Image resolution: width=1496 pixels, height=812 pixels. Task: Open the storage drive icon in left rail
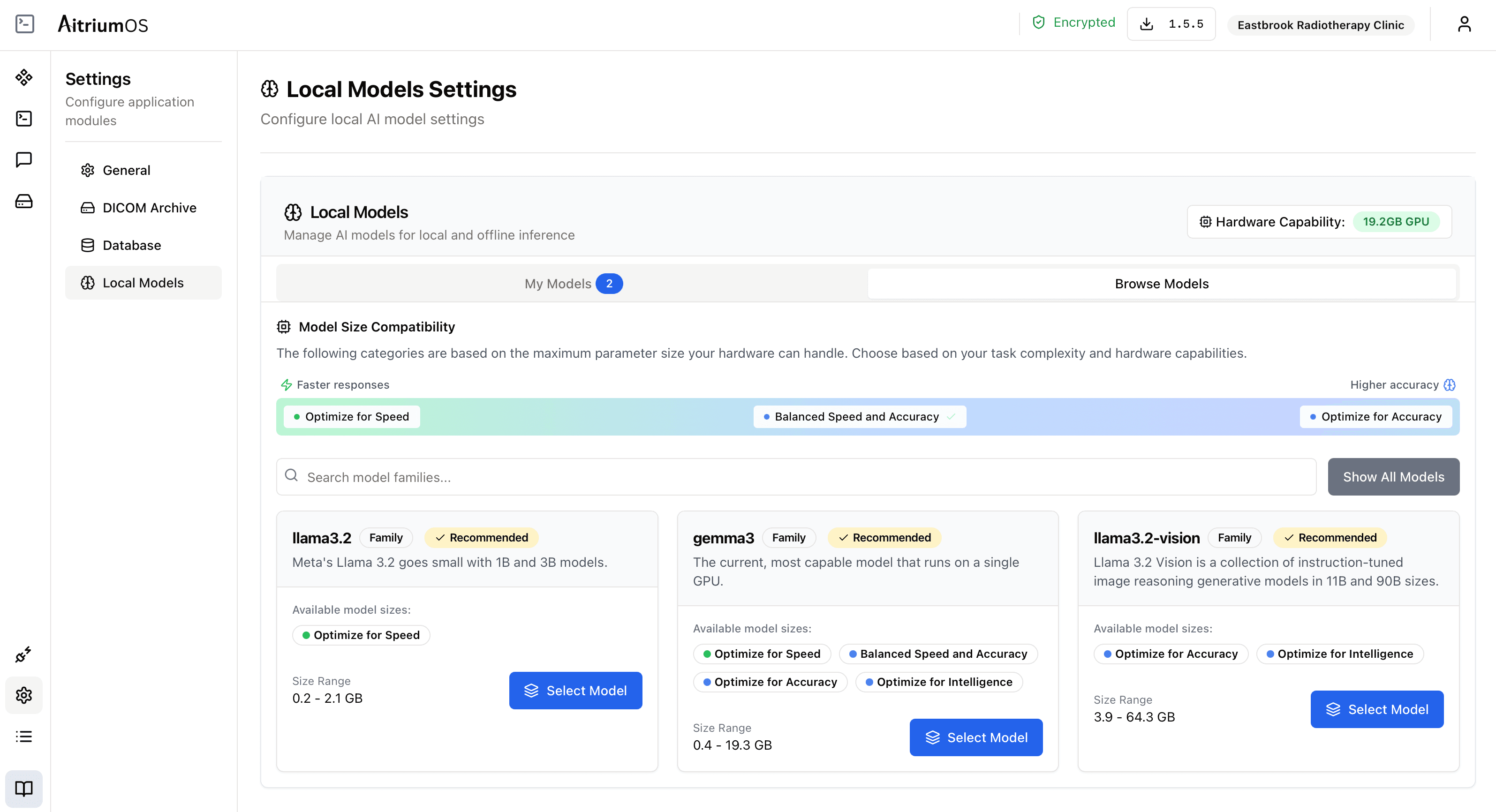[24, 201]
